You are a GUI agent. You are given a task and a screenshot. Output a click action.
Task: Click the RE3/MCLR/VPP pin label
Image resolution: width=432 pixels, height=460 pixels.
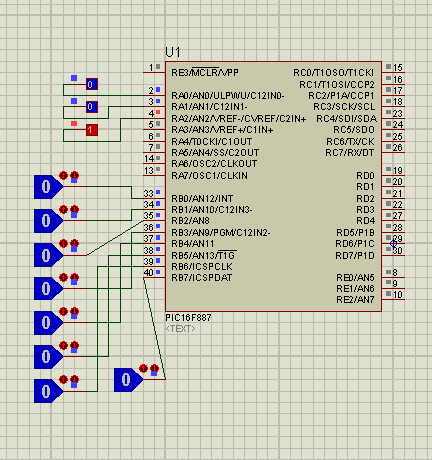(x=205, y=72)
